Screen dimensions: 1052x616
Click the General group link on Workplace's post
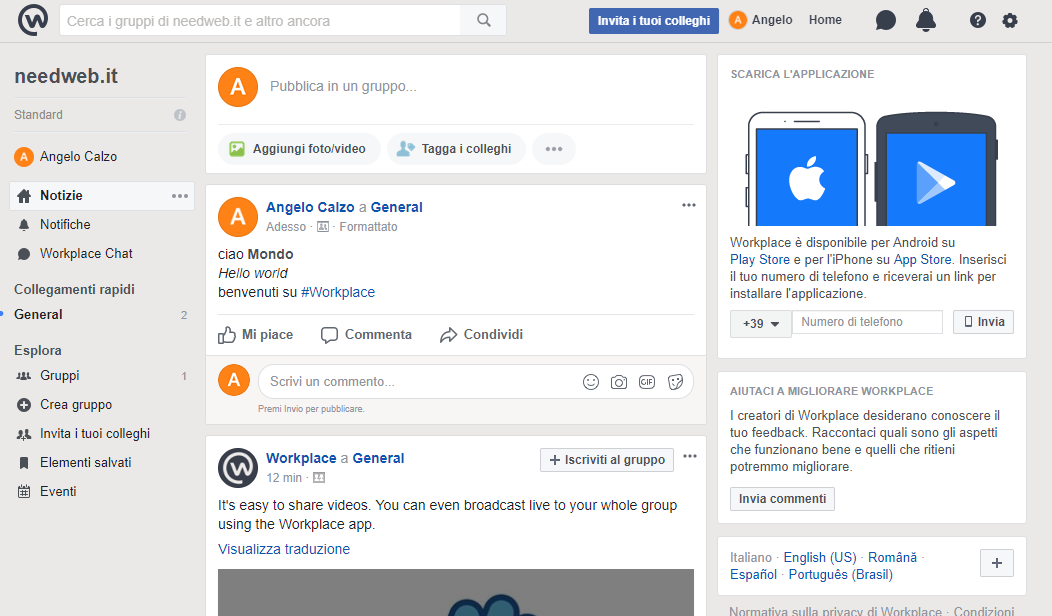coord(378,458)
